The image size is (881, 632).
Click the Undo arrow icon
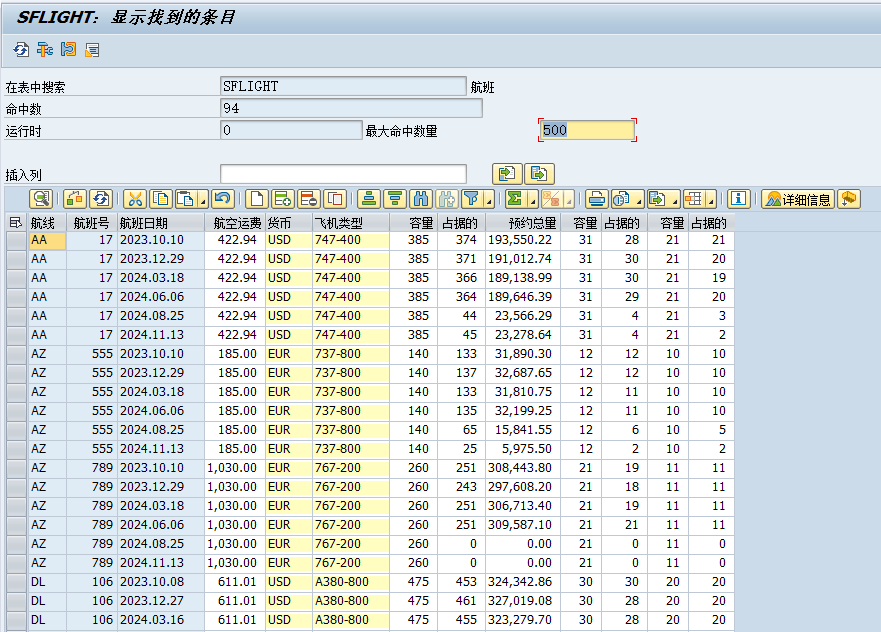(x=222, y=199)
